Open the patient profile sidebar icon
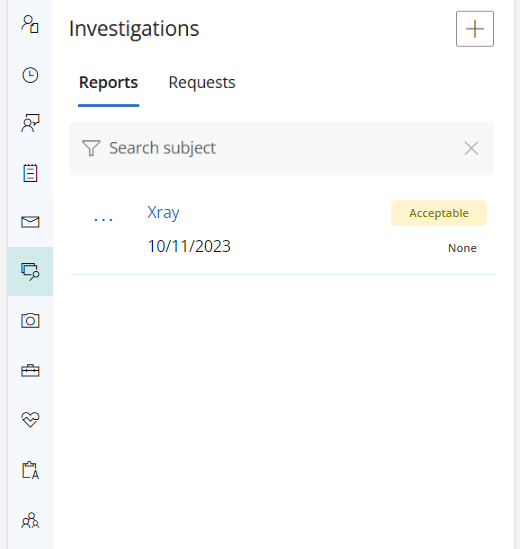Viewport: 520px width, 549px height. pos(30,24)
